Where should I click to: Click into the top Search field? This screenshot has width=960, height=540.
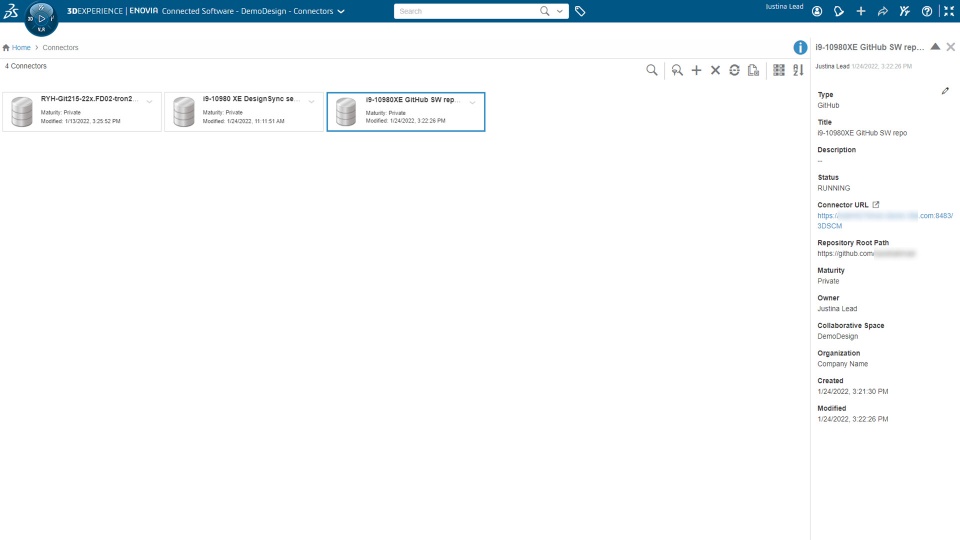point(465,11)
